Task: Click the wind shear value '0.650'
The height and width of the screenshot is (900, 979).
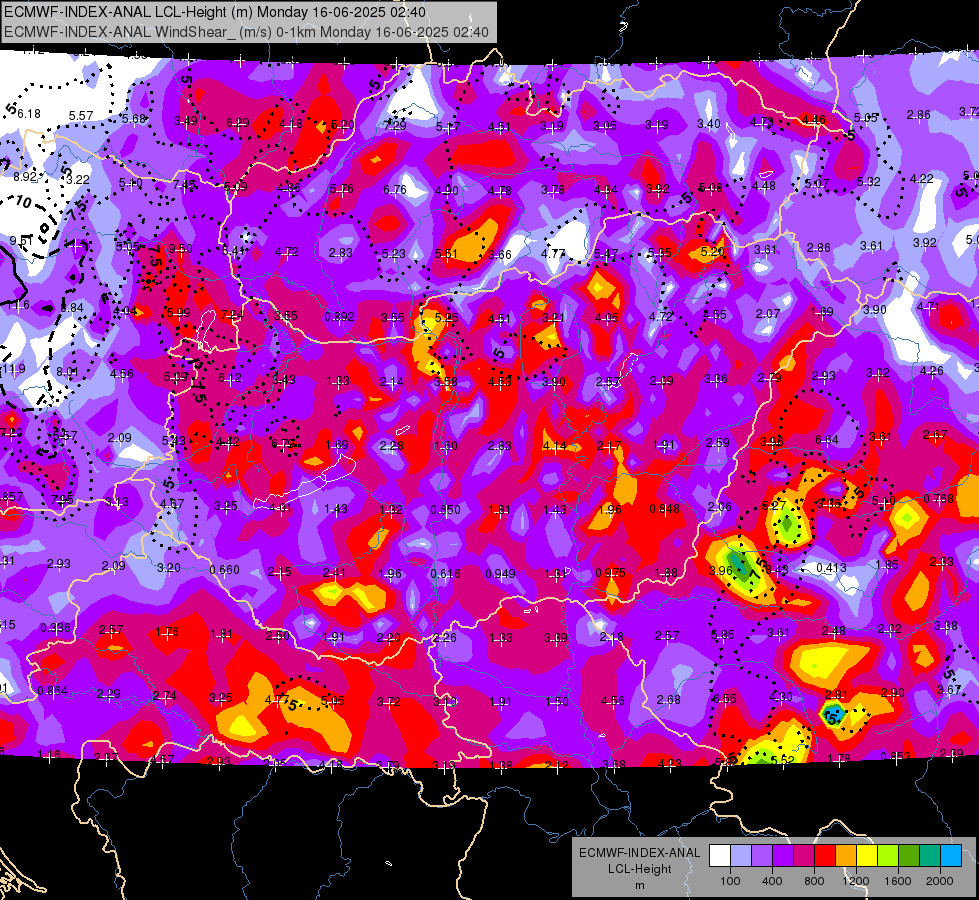Action: point(445,510)
